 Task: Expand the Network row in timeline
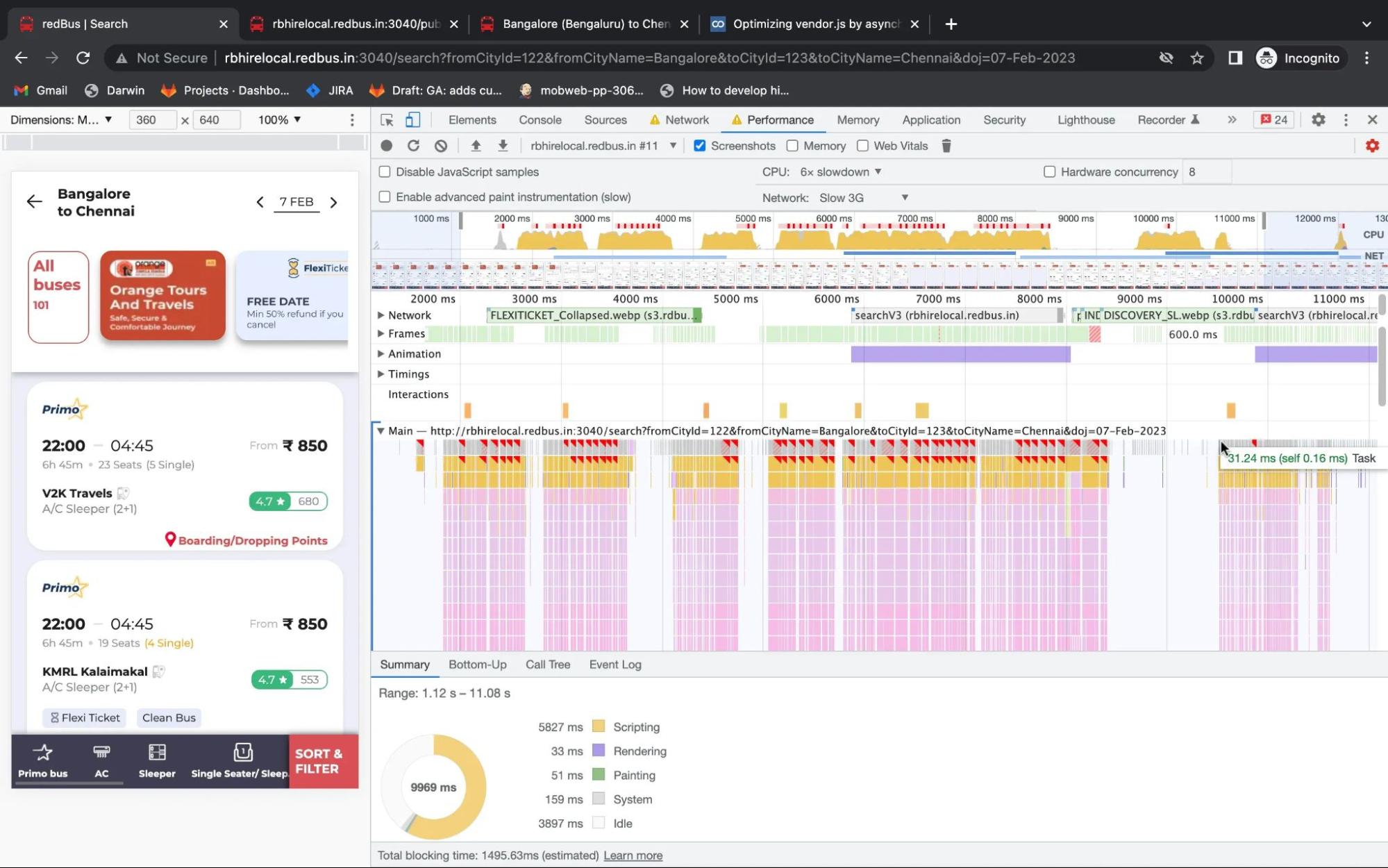(381, 314)
